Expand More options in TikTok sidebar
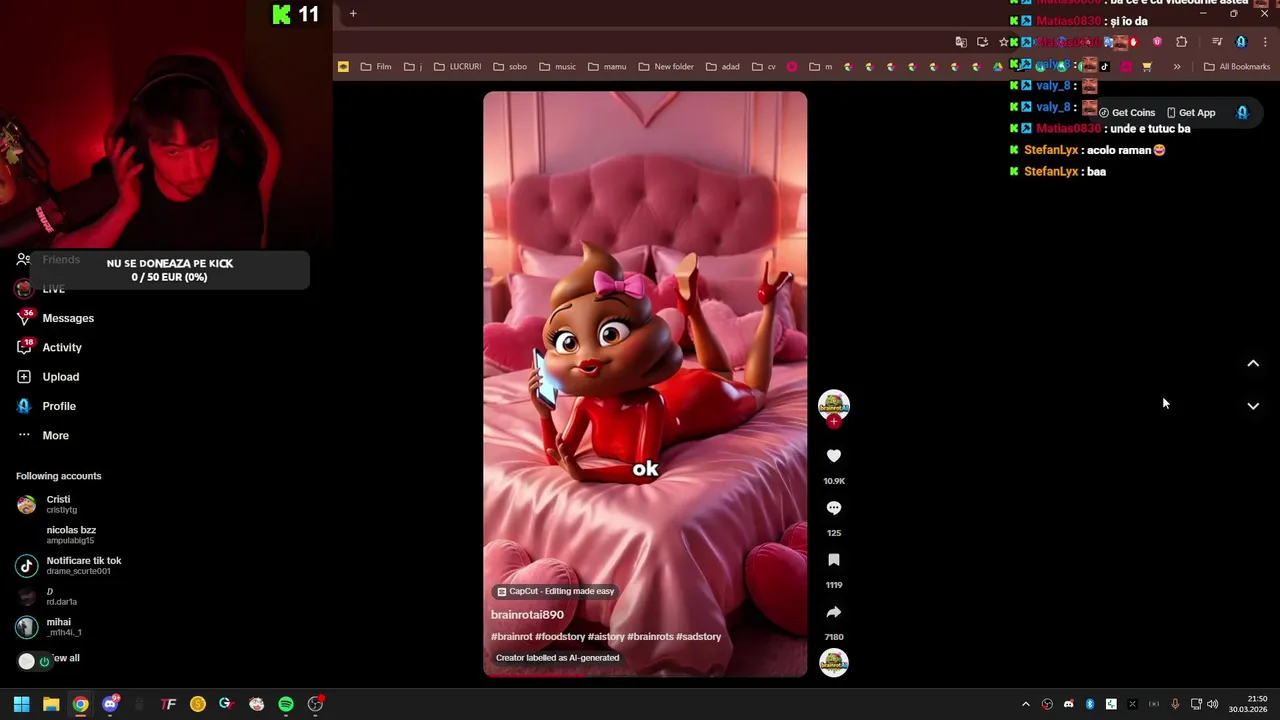The image size is (1280, 720). (x=43, y=435)
